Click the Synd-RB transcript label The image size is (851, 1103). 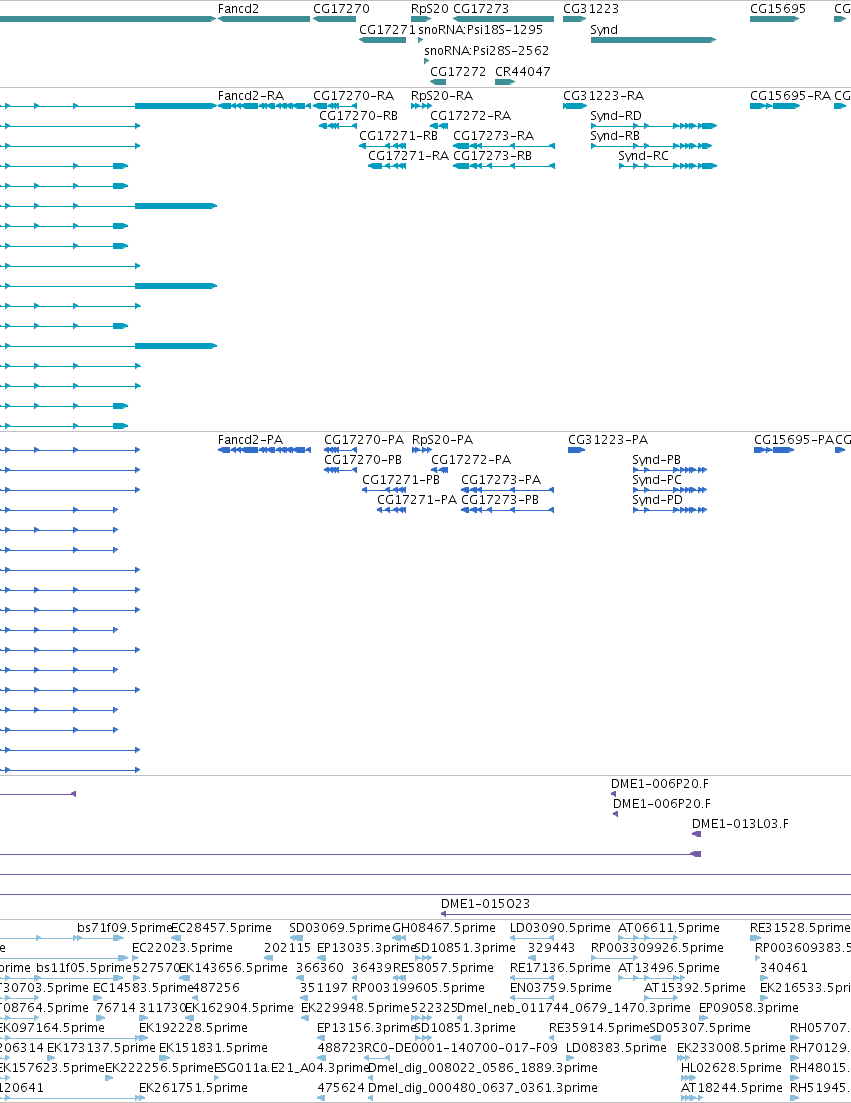pos(615,136)
